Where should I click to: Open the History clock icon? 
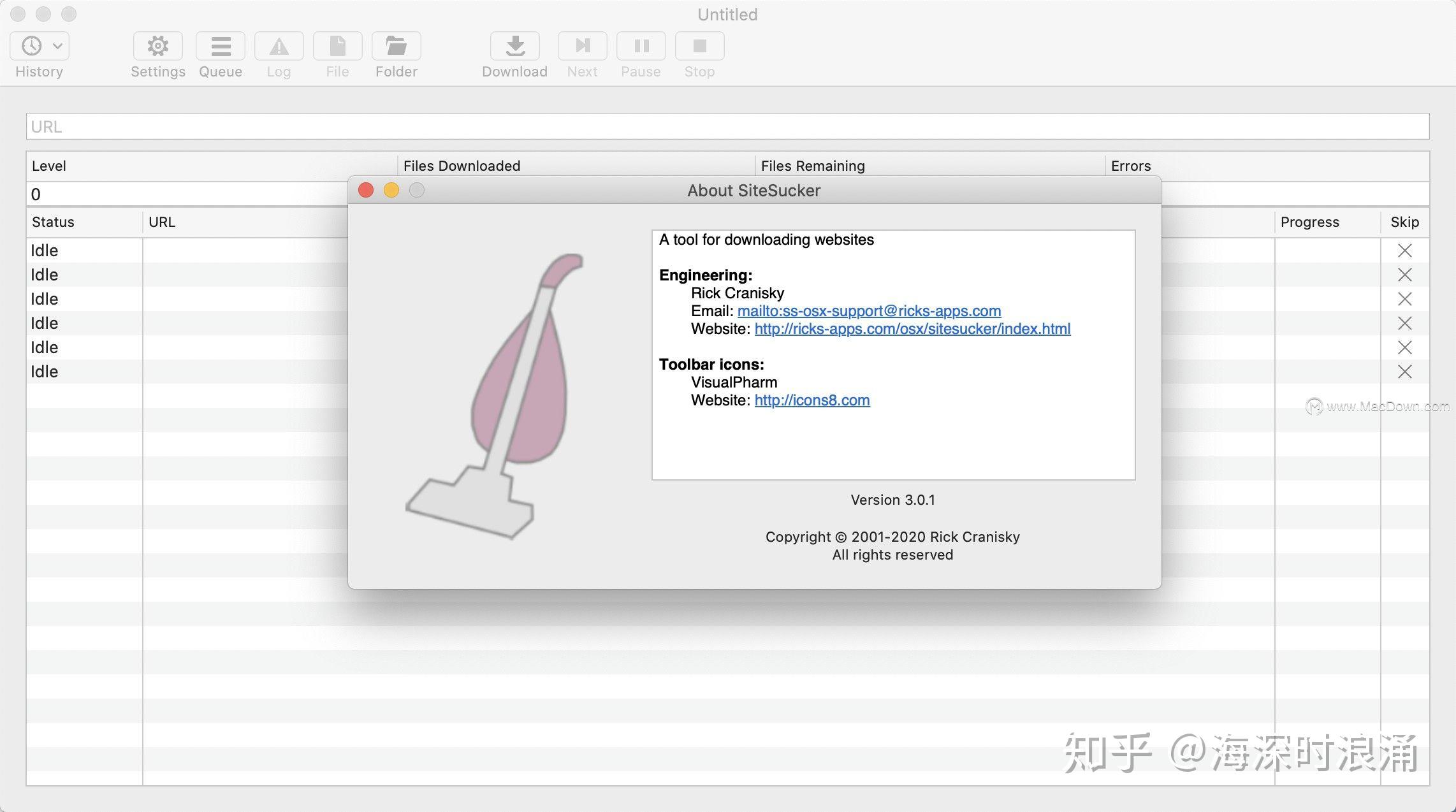(x=31, y=46)
